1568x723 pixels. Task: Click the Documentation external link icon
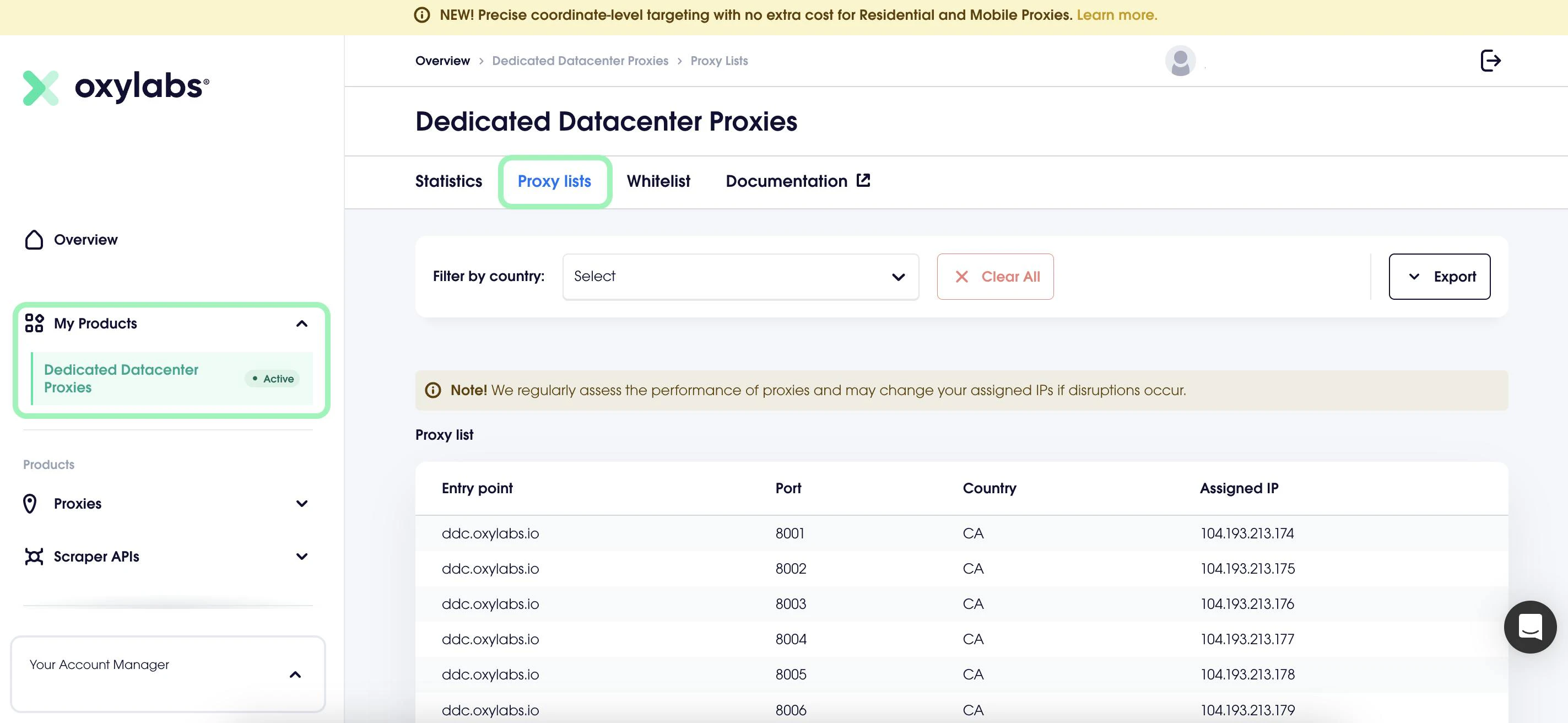(863, 180)
